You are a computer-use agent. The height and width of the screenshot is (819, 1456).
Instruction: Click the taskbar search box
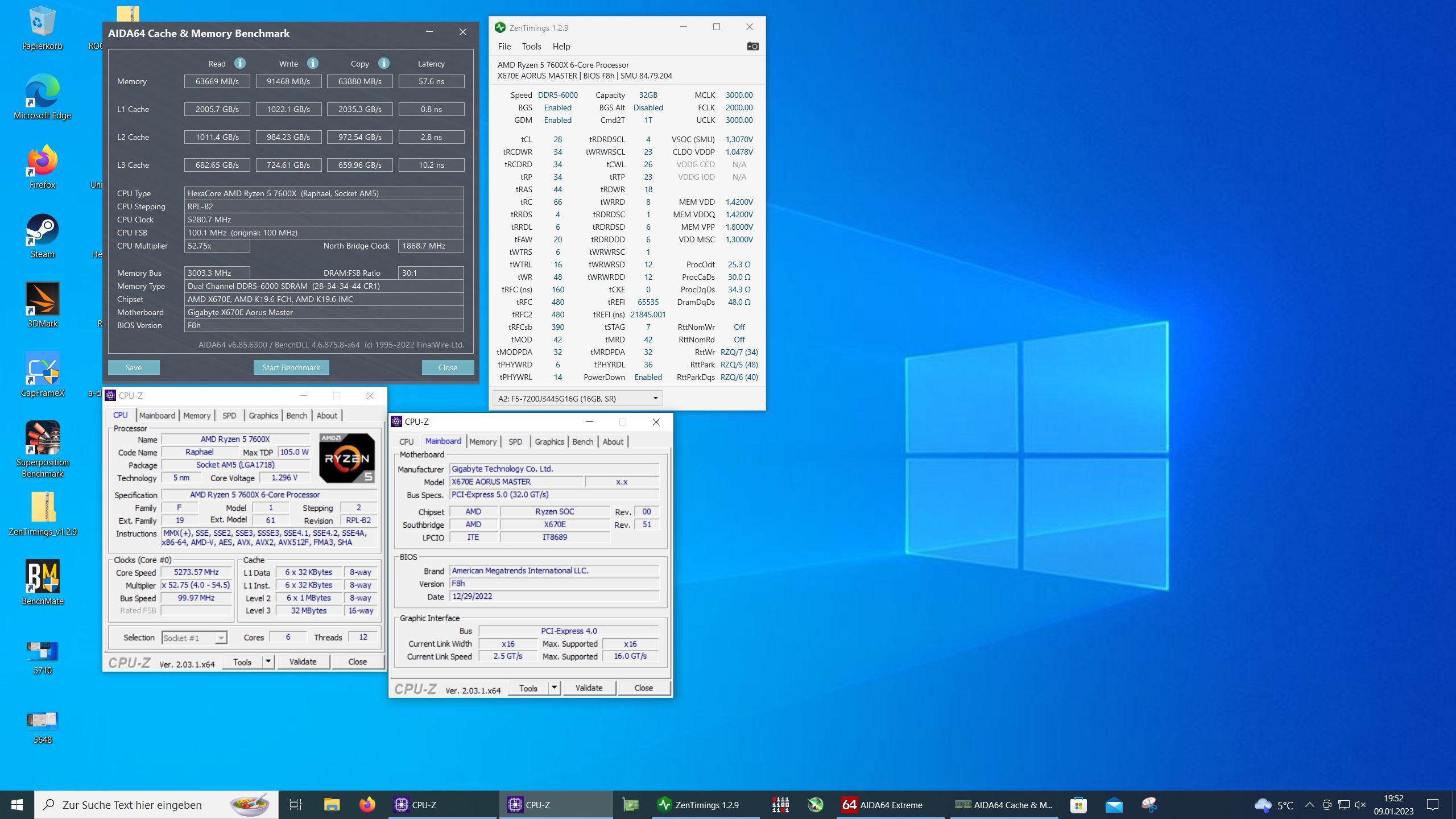point(157,805)
